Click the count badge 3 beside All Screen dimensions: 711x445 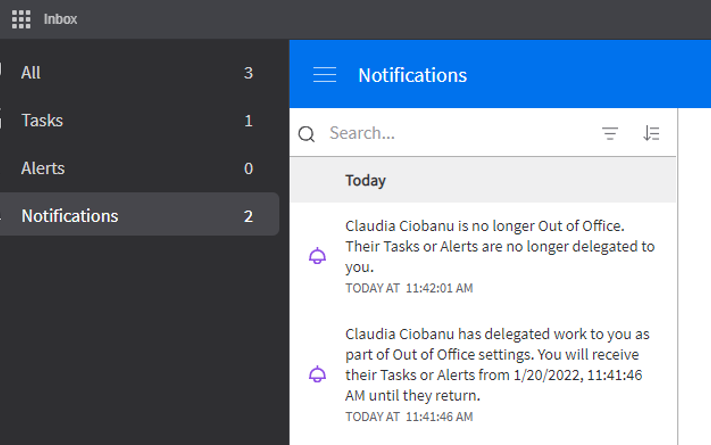(x=248, y=73)
